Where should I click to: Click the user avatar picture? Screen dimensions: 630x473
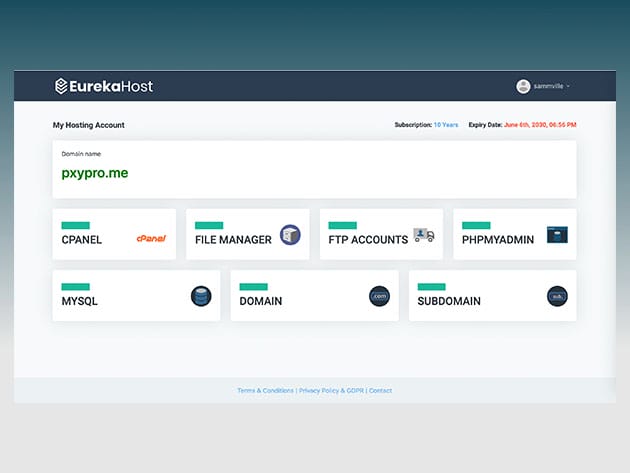point(523,86)
